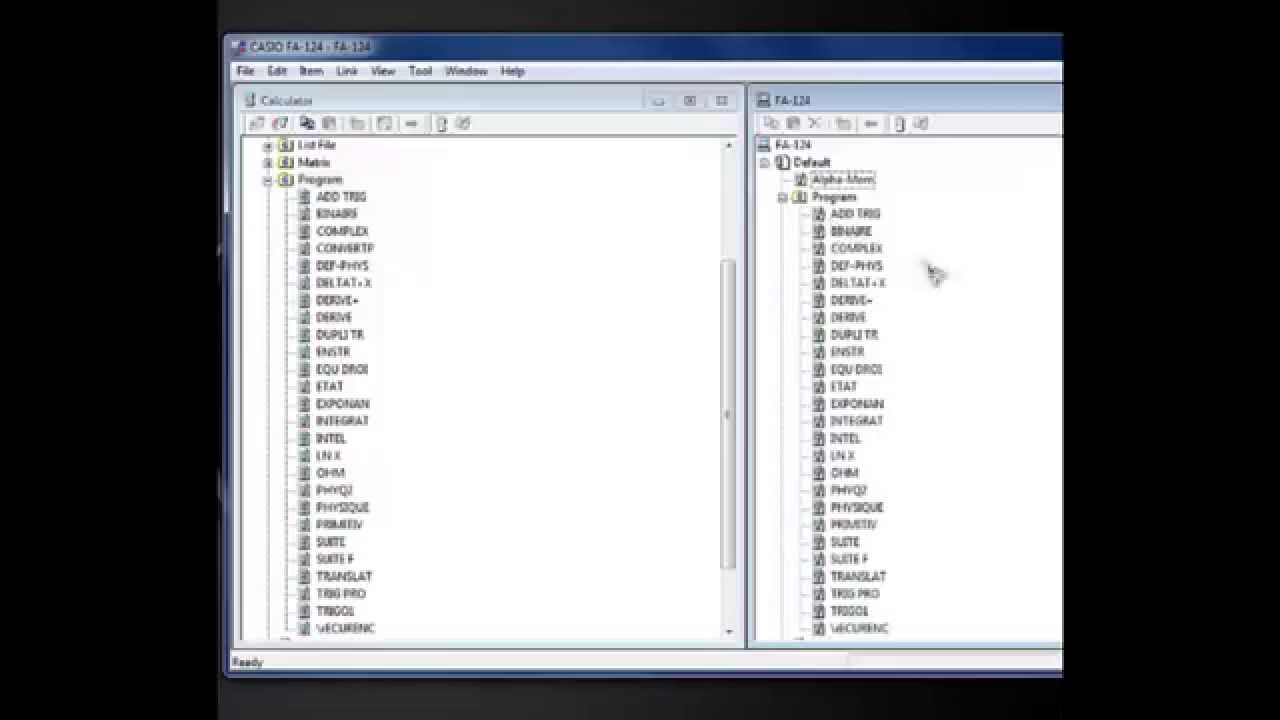
Task: Click the COMPLEX file icon in Calculator pane
Action: click(x=305, y=231)
